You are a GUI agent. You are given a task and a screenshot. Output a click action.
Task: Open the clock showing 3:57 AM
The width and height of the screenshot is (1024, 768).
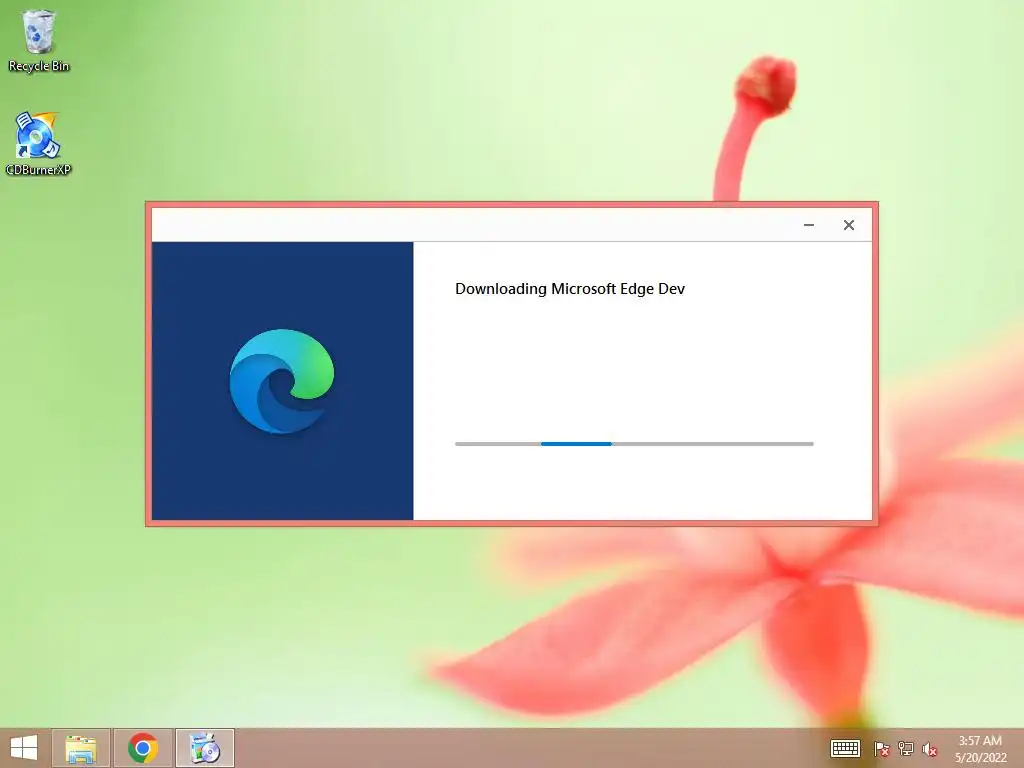point(980,748)
